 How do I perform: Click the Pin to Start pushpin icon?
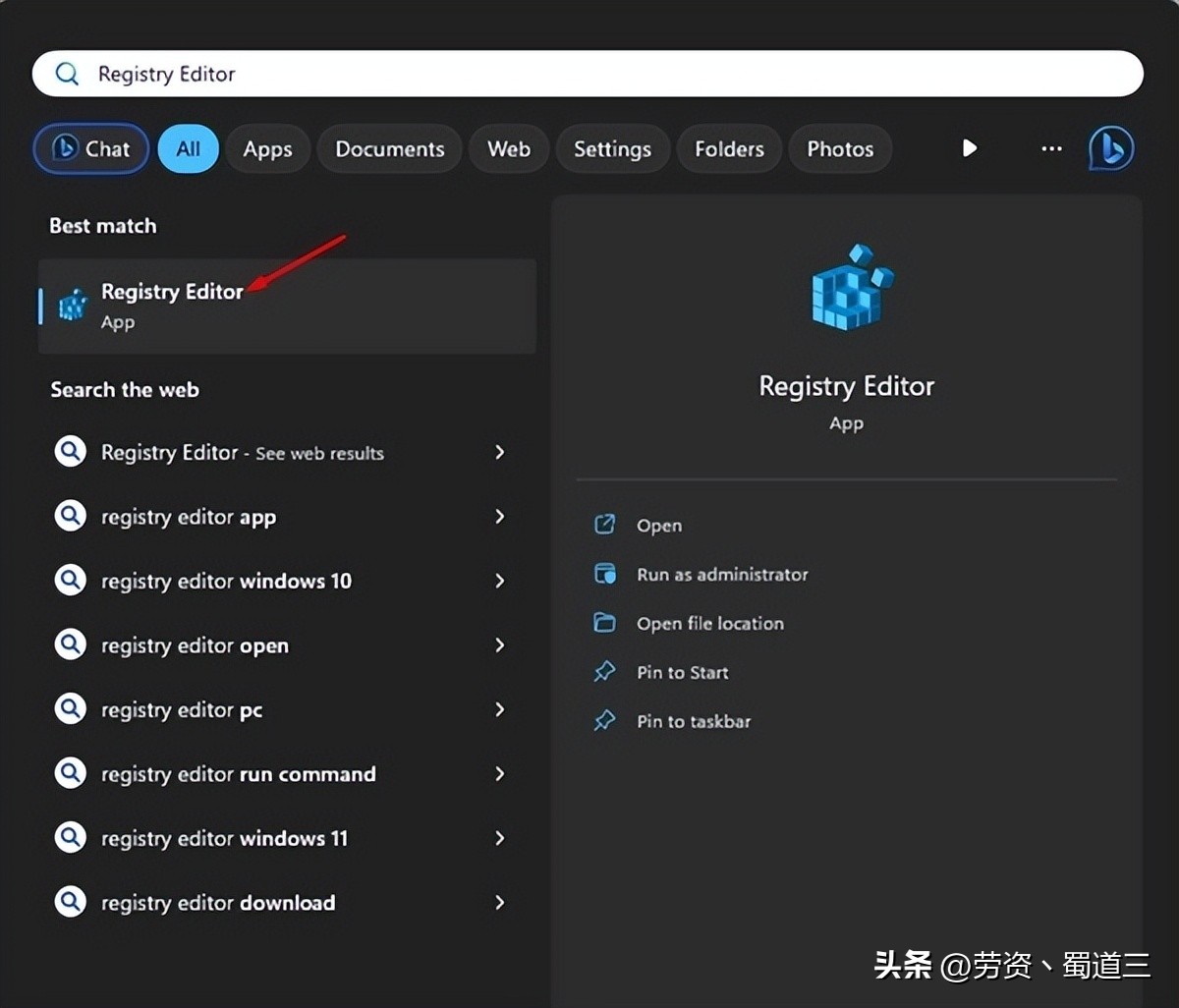(x=606, y=672)
